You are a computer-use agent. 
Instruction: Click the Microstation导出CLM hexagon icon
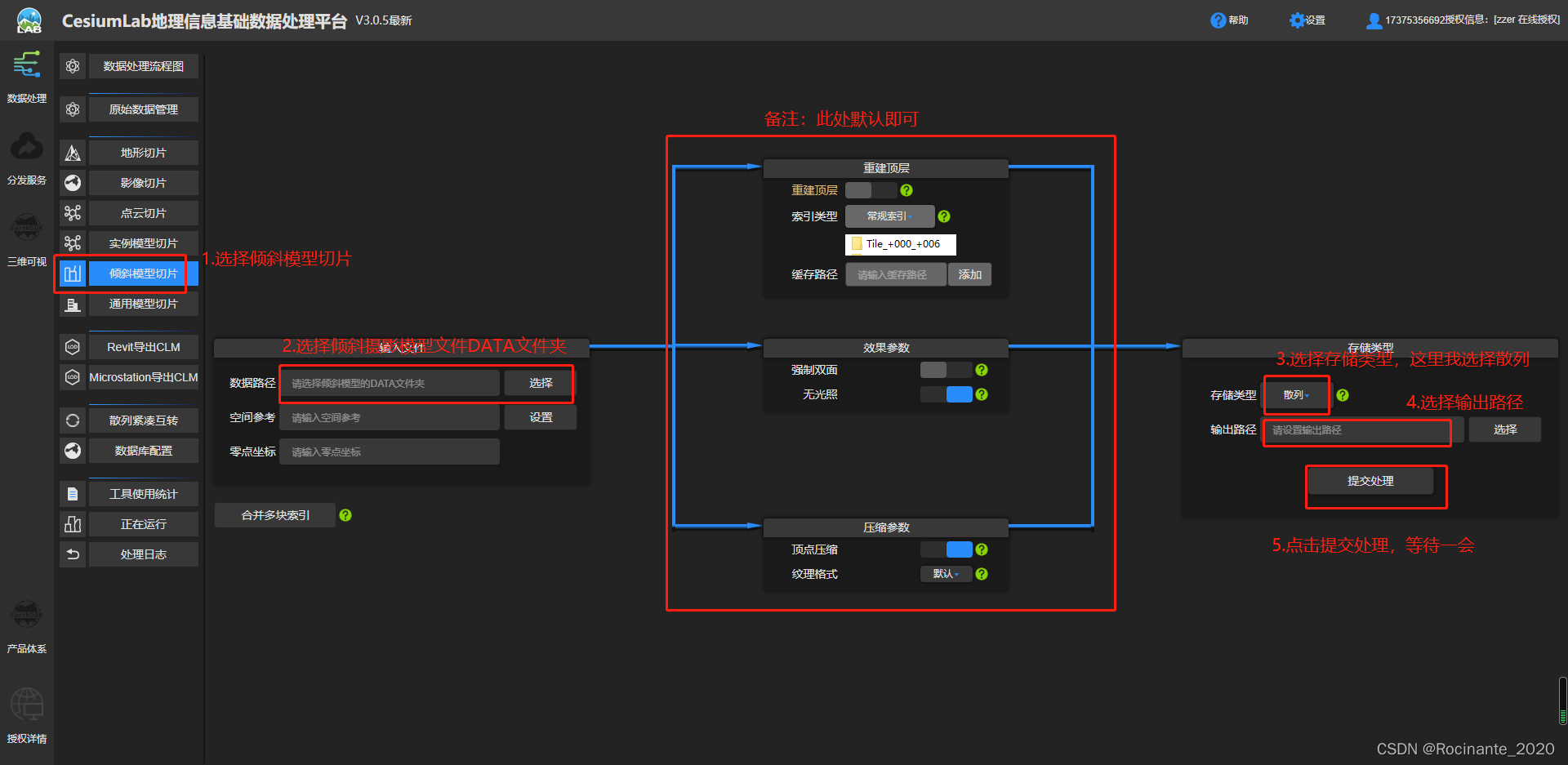click(73, 377)
